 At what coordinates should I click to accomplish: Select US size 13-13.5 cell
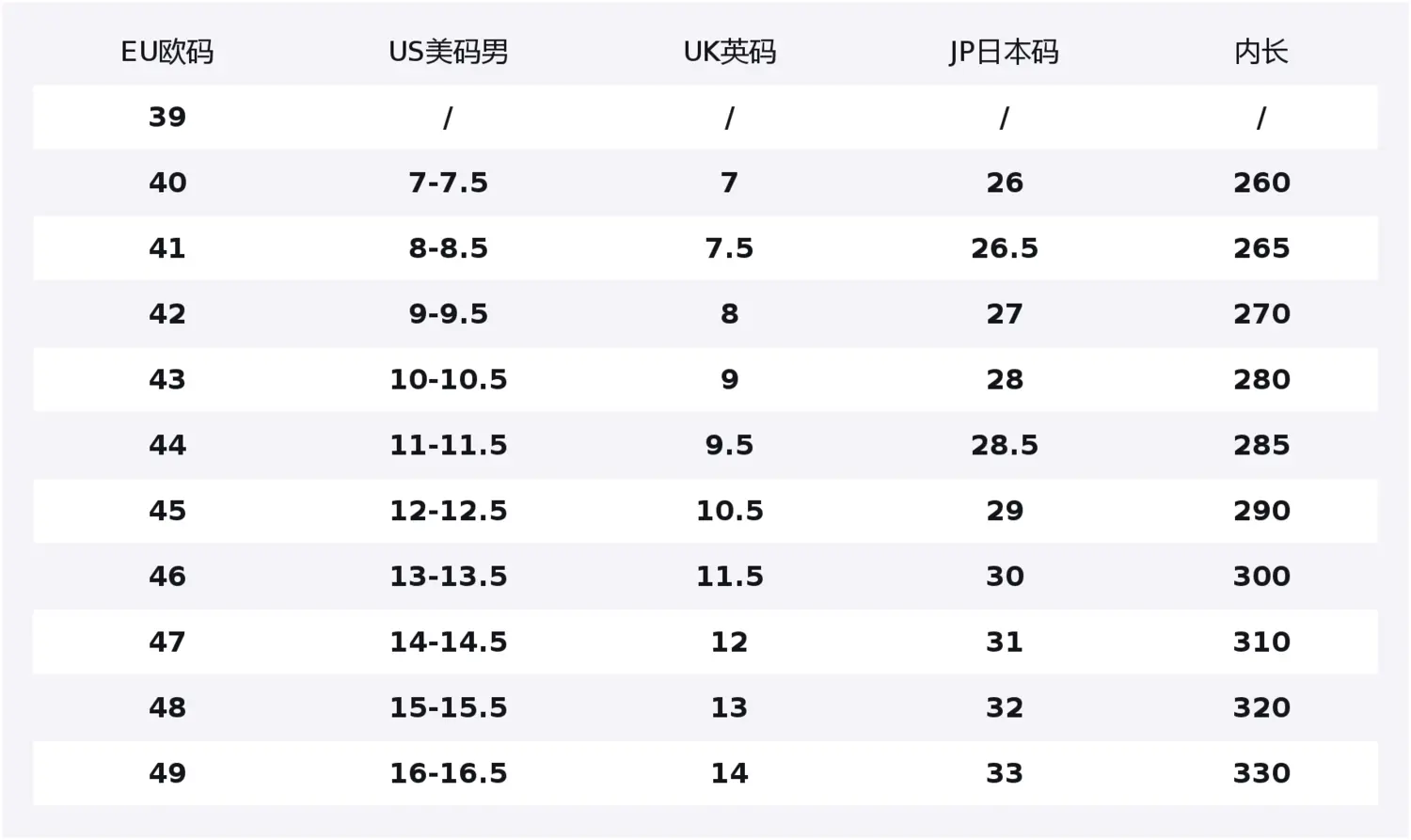(448, 577)
